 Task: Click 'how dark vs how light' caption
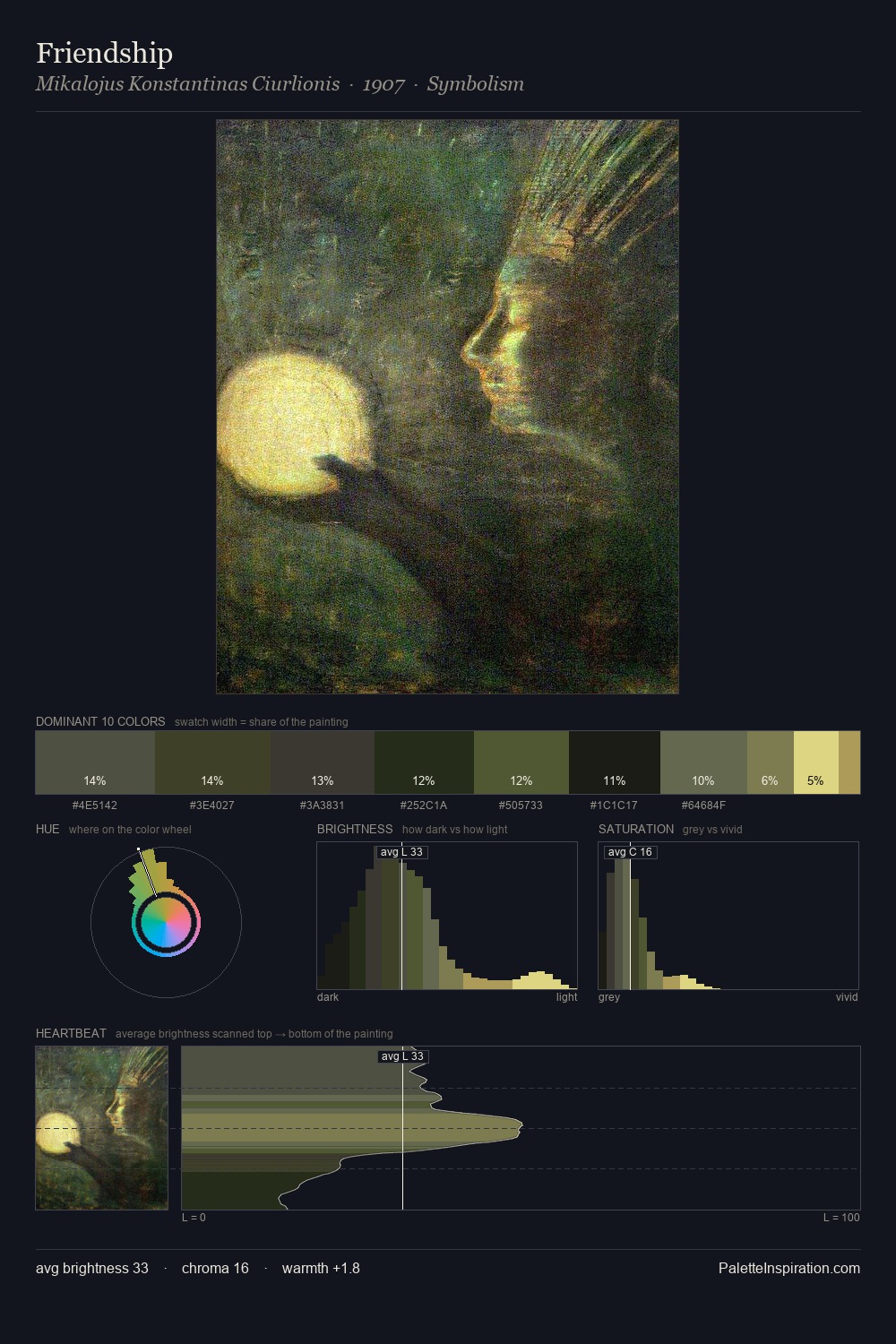[x=455, y=830]
